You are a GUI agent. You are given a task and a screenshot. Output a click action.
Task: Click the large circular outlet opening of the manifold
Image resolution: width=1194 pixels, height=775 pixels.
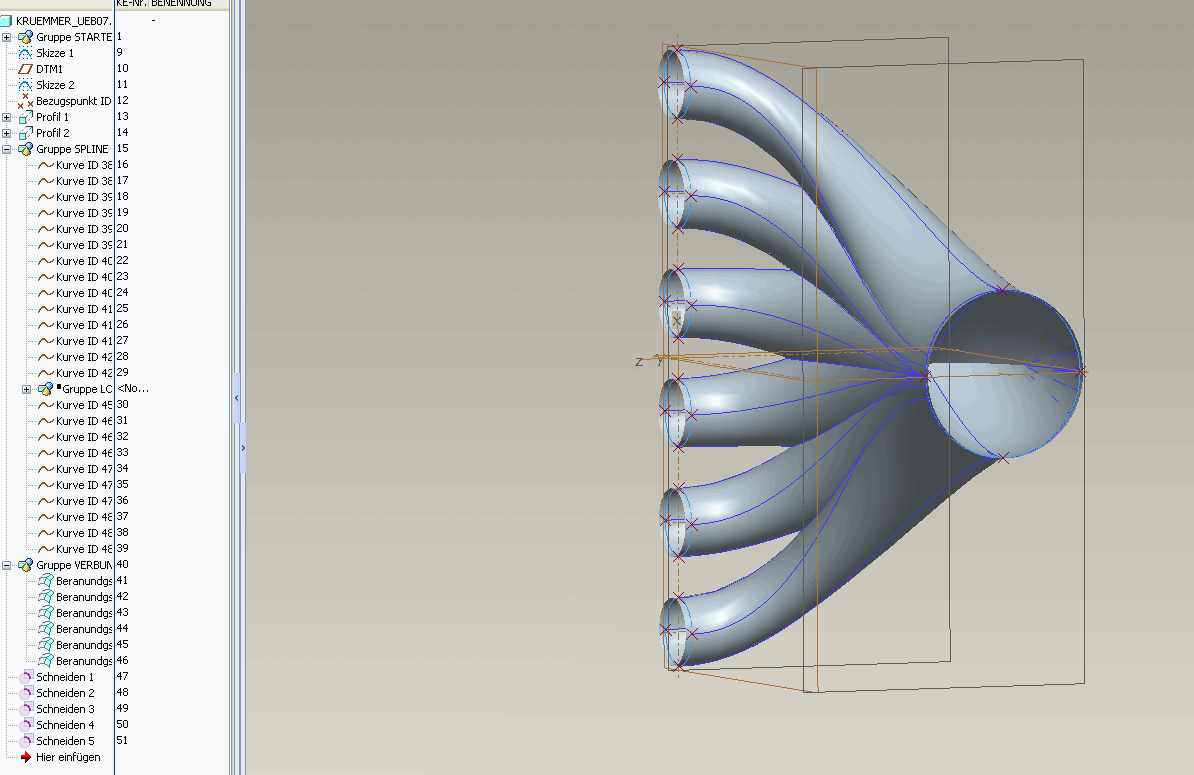pyautogui.click(x=1004, y=375)
